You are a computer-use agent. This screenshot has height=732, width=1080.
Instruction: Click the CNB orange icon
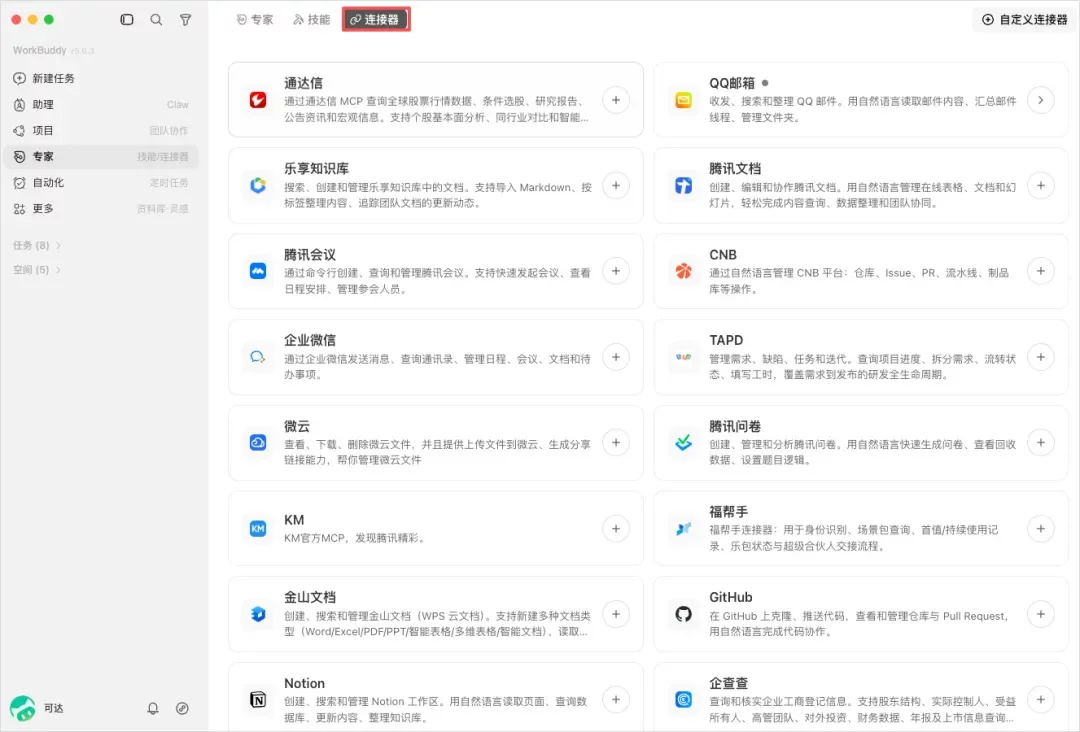pos(683,271)
